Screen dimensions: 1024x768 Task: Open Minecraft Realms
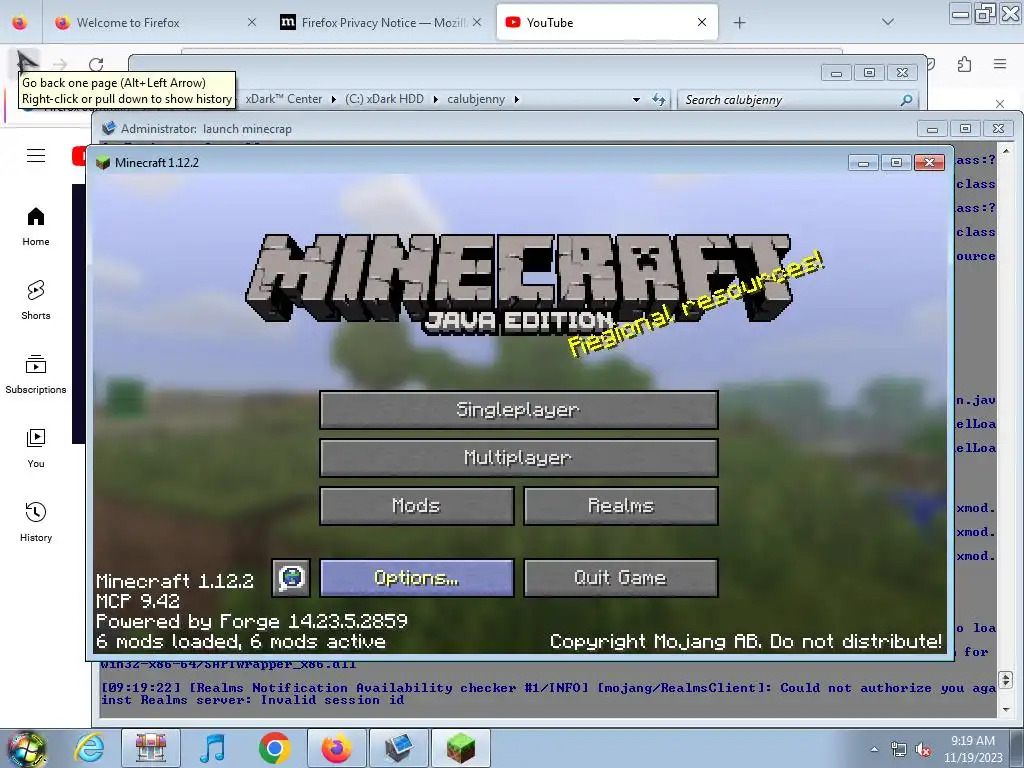click(x=620, y=505)
